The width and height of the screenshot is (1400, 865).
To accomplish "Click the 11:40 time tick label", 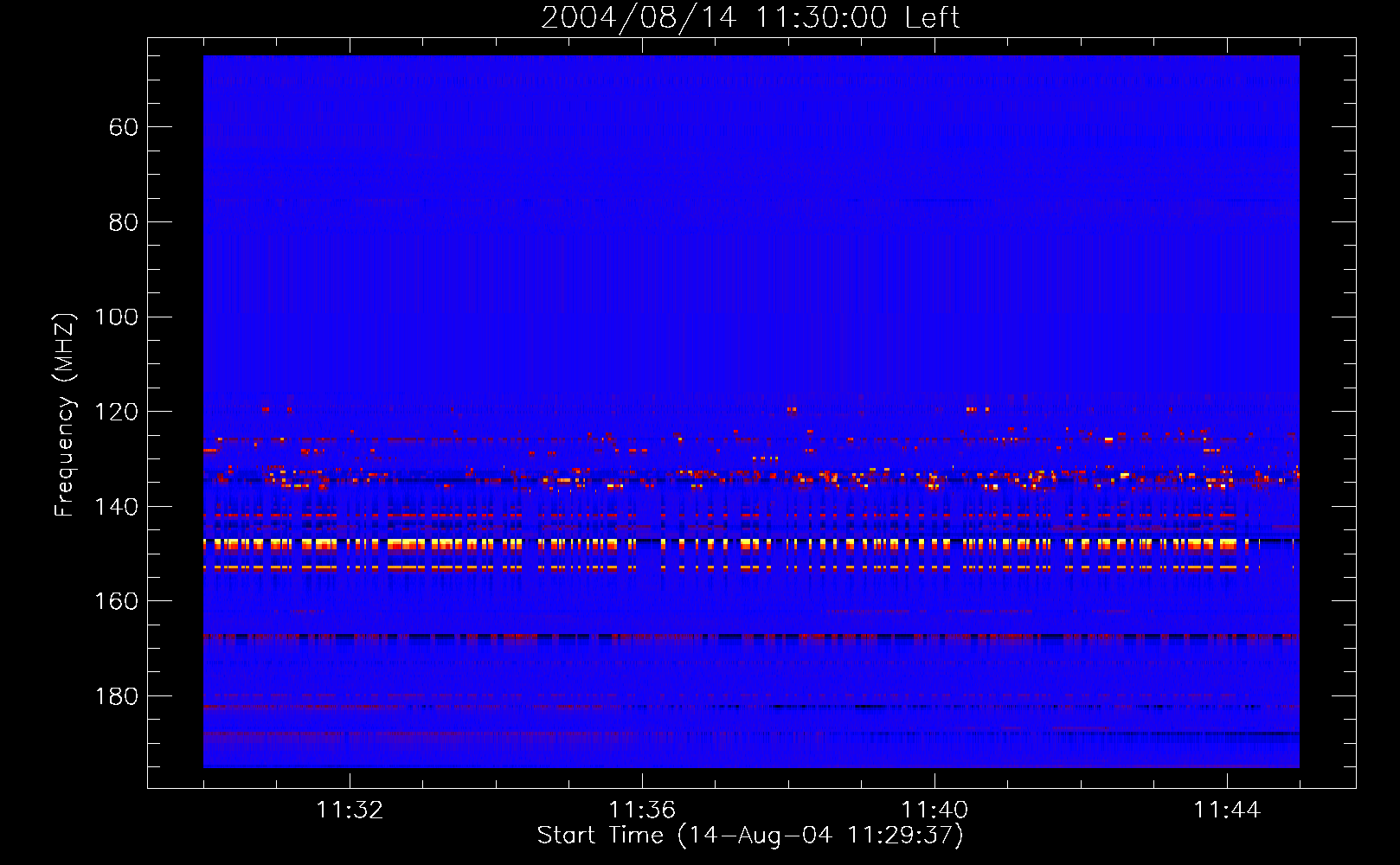I will click(x=934, y=811).
